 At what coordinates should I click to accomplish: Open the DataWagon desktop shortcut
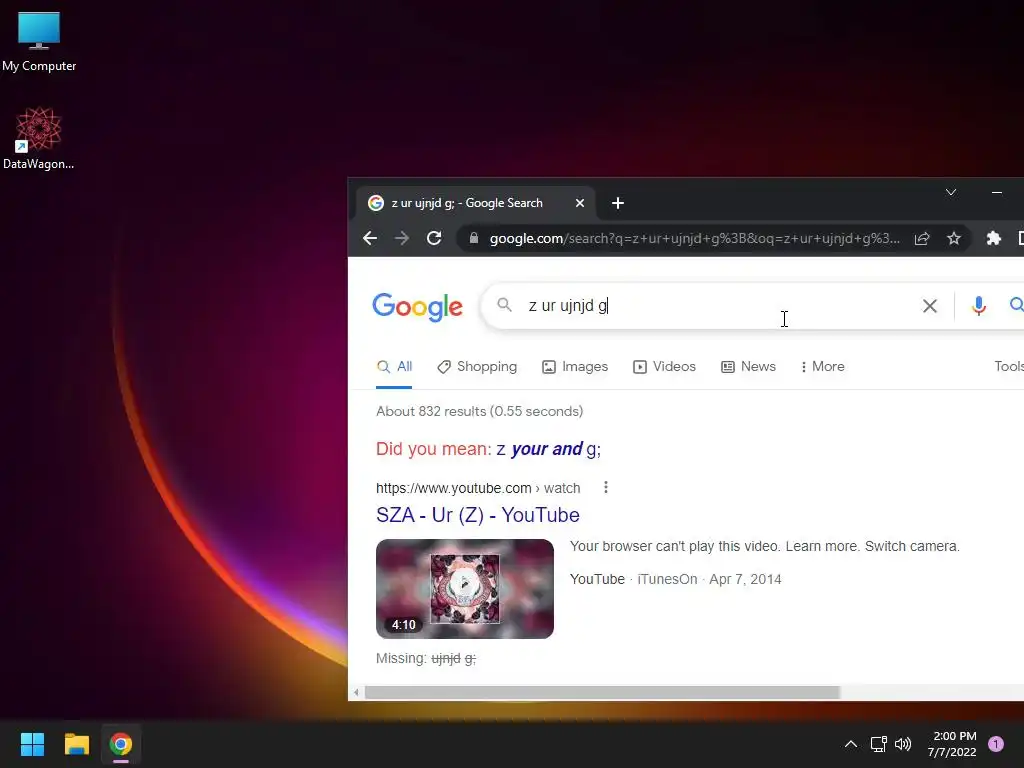click(x=39, y=138)
